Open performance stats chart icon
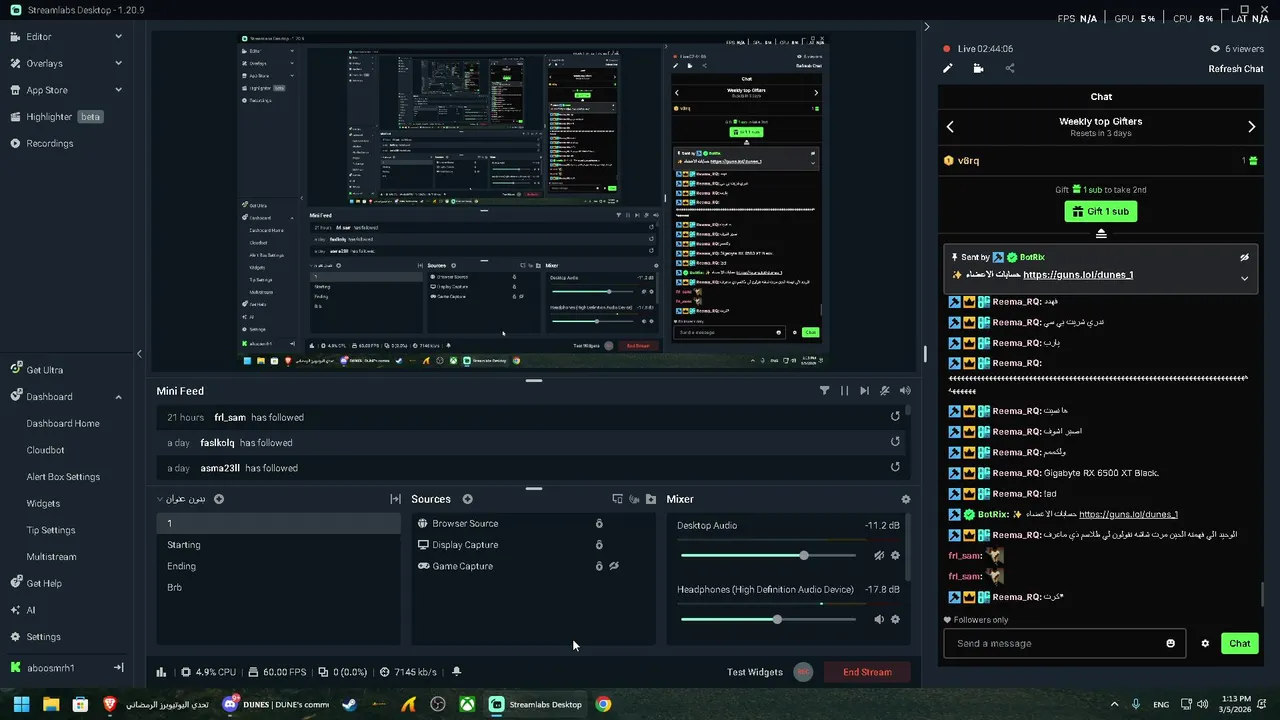 (162, 672)
